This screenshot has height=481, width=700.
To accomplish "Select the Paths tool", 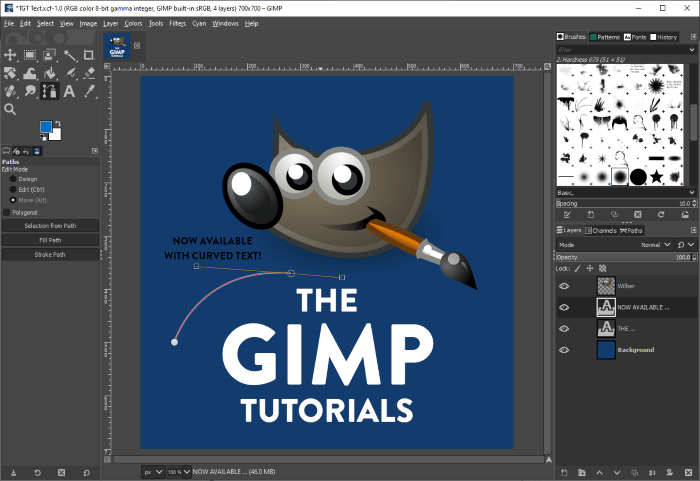I will click(x=50, y=91).
